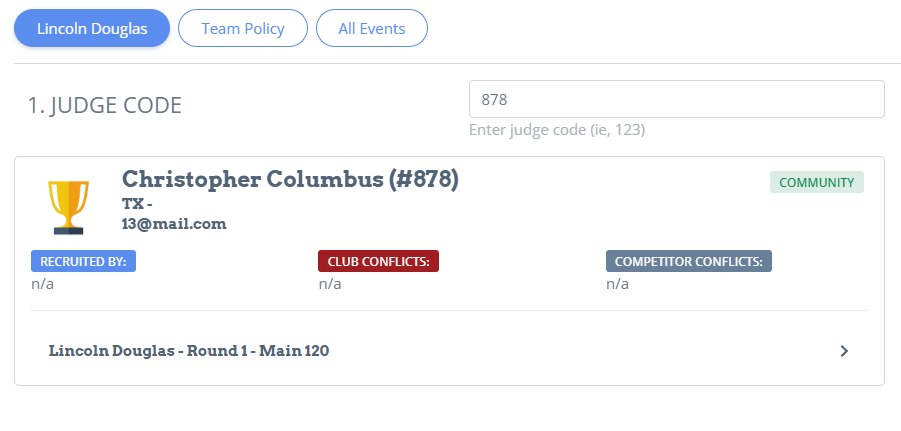Expand the Round 1 chevron arrow

coord(844,351)
